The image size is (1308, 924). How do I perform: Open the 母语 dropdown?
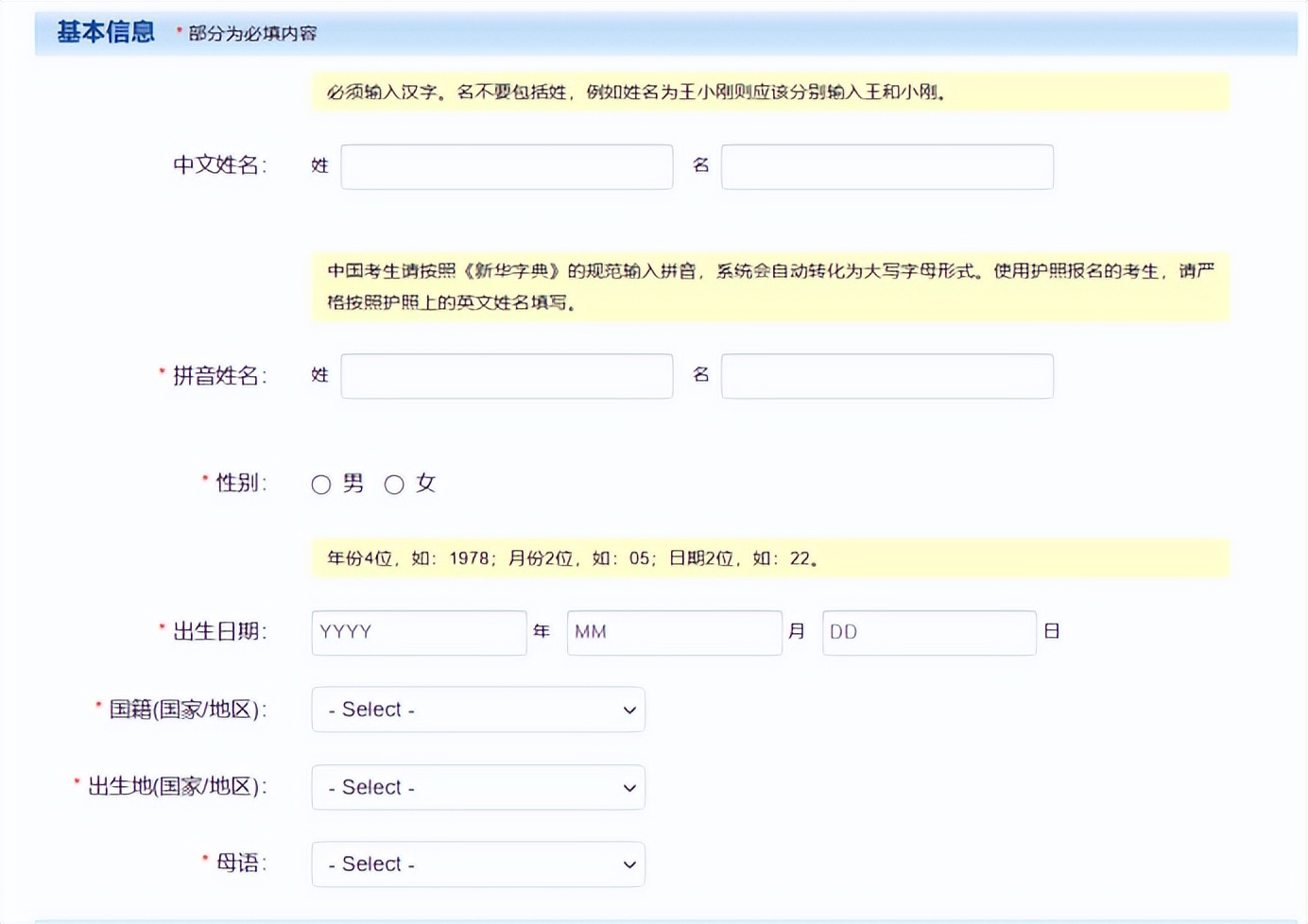[477, 864]
